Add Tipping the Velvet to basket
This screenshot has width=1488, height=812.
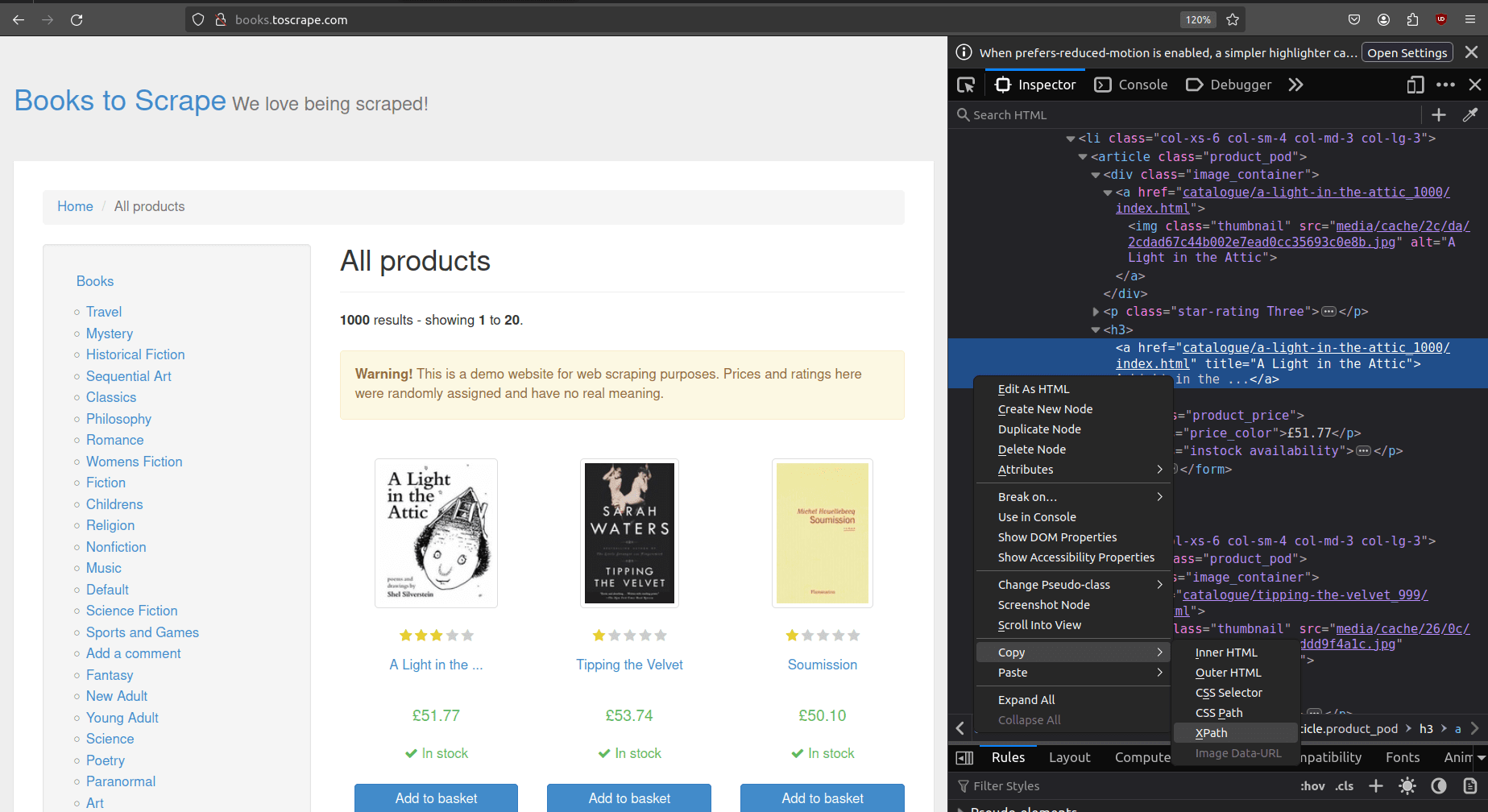coord(629,798)
